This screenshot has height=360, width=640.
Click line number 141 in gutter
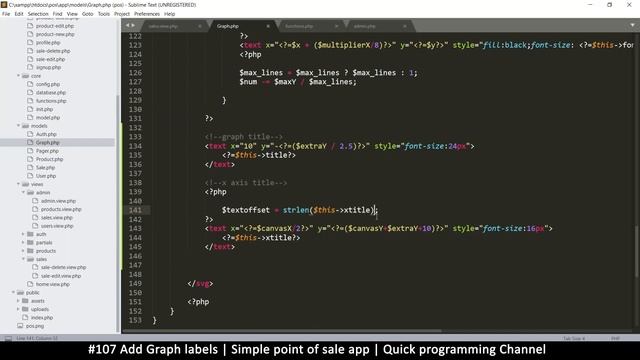click(135, 210)
